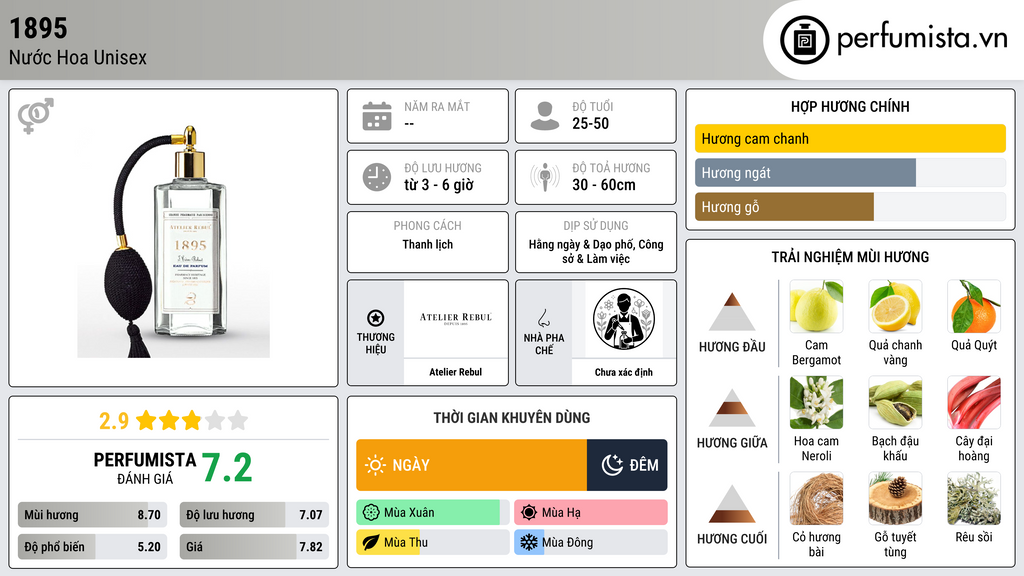Screen dimensions: 1024x576
Task: Click the 2.9 star rating row
Action: pos(173,420)
